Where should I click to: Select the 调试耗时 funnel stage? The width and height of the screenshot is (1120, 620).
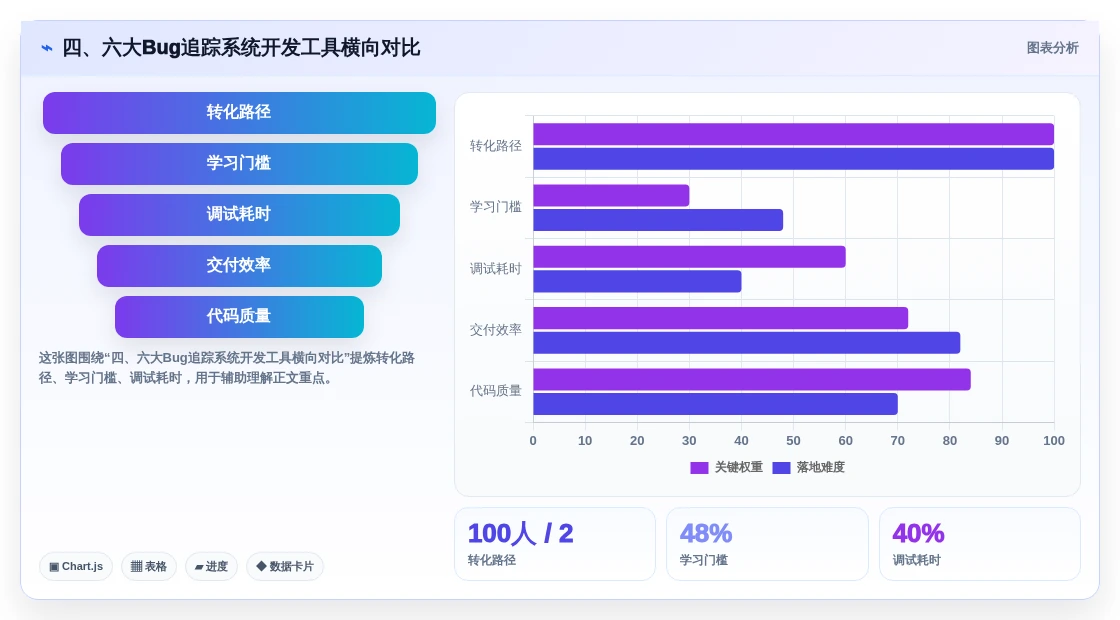tap(239, 215)
